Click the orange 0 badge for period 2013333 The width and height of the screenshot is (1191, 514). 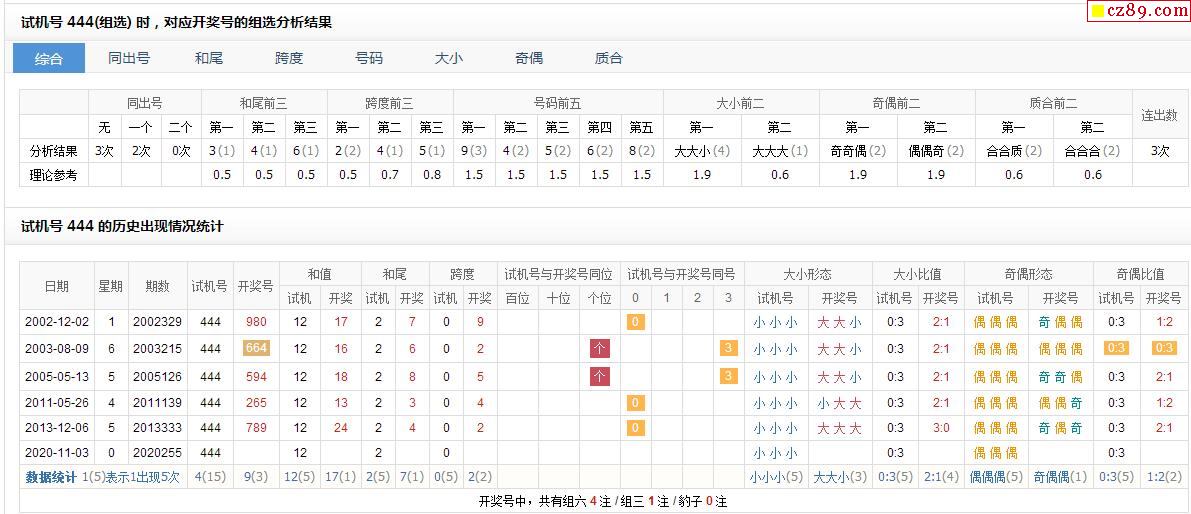[636, 428]
